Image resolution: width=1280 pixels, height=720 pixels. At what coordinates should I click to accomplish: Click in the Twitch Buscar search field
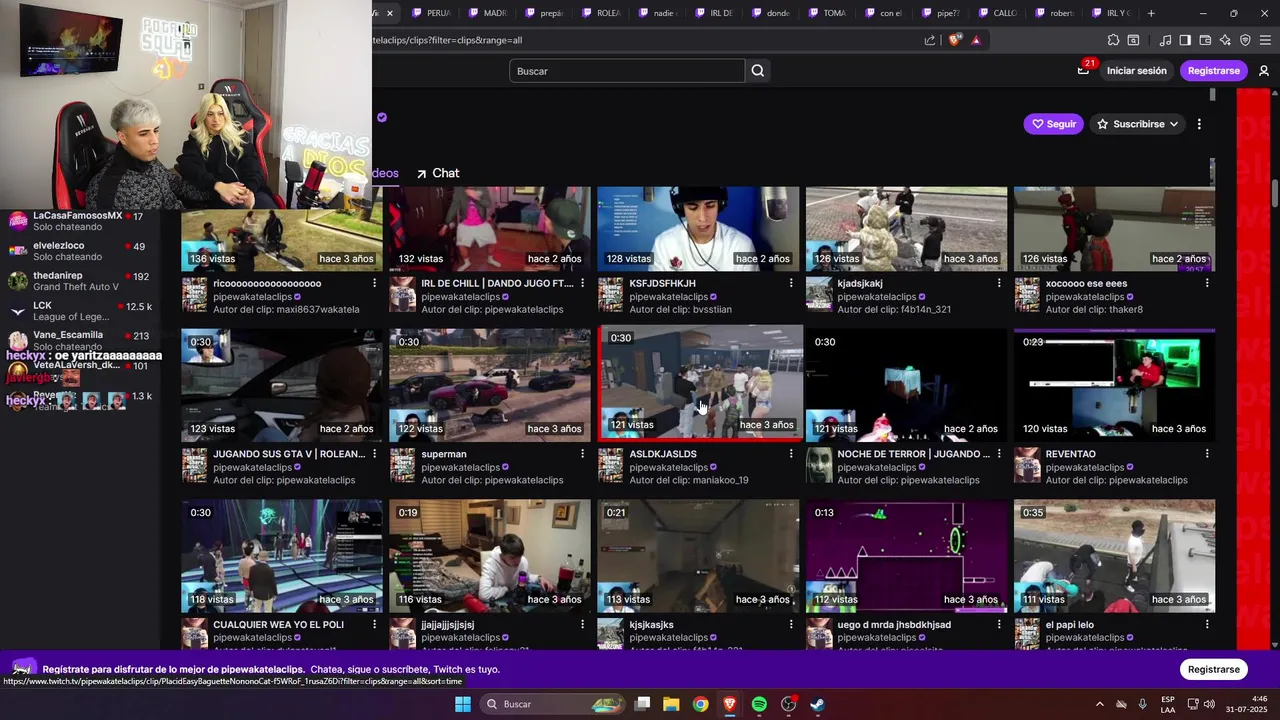627,71
